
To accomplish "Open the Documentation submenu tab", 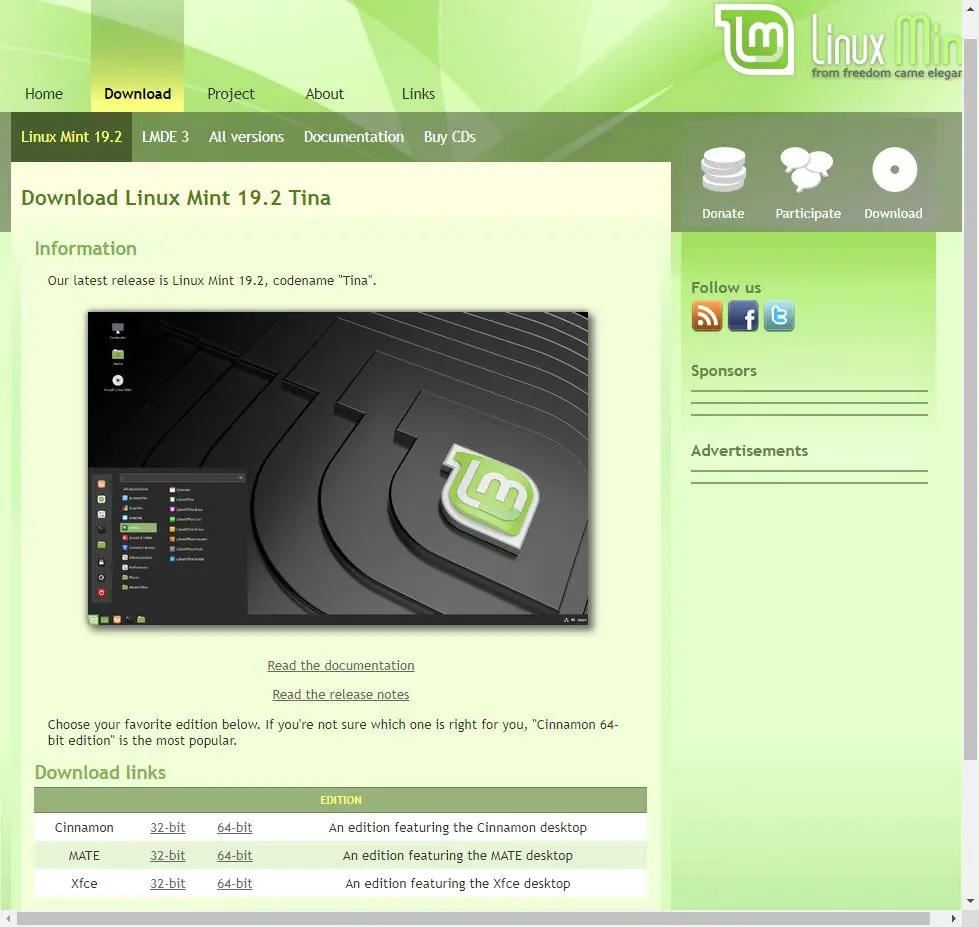I will (x=354, y=137).
